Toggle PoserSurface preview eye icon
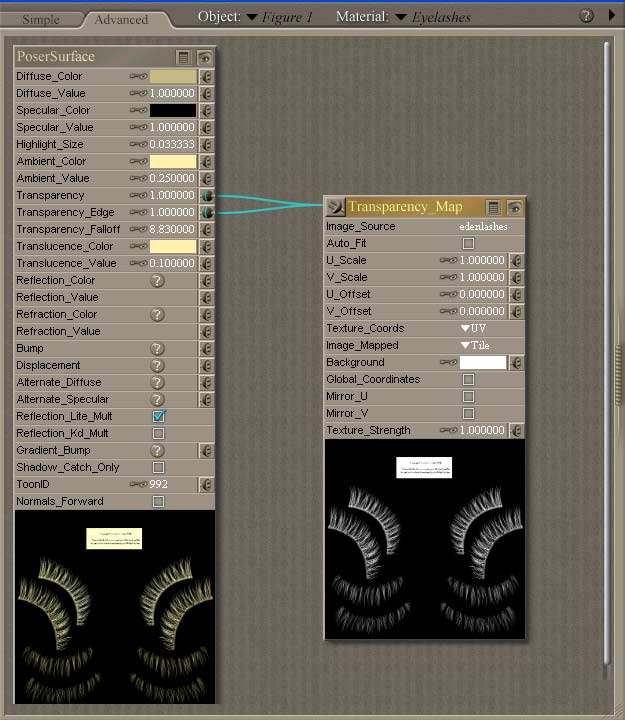625x720 pixels. [x=204, y=57]
